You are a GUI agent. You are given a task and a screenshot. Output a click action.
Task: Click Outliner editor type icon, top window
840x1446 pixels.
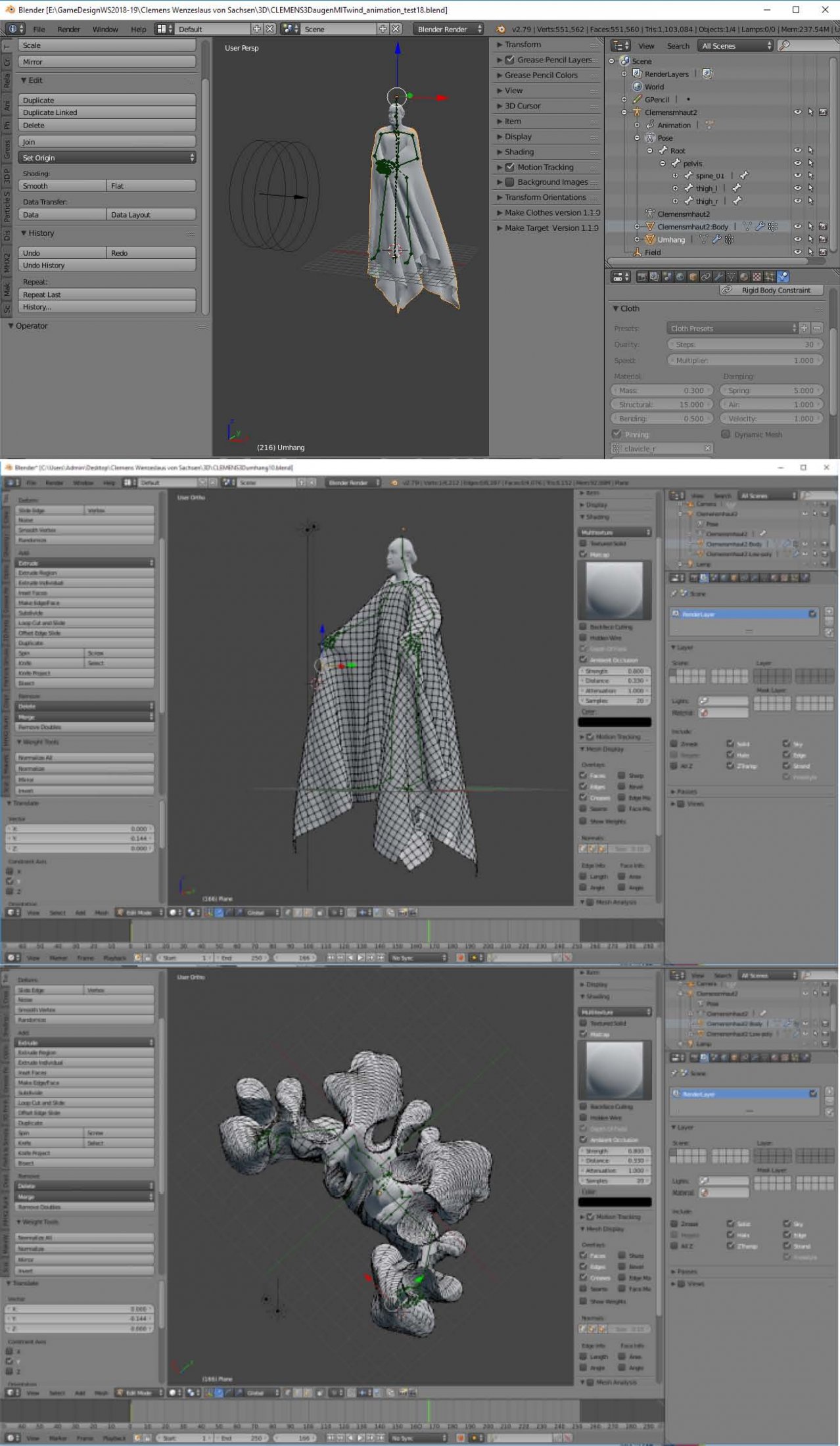620,45
